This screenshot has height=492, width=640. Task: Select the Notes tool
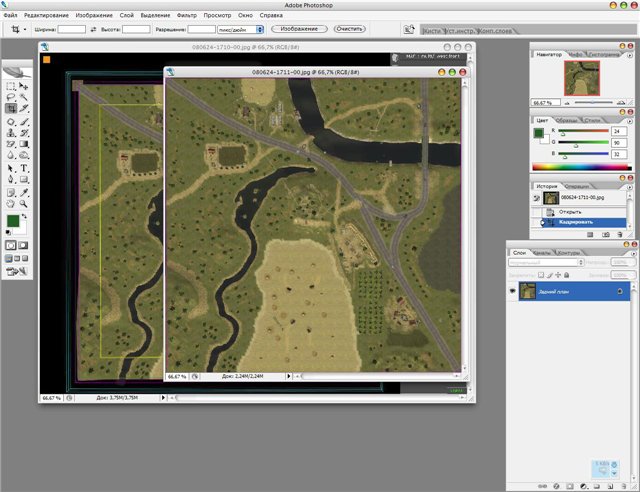point(11,192)
